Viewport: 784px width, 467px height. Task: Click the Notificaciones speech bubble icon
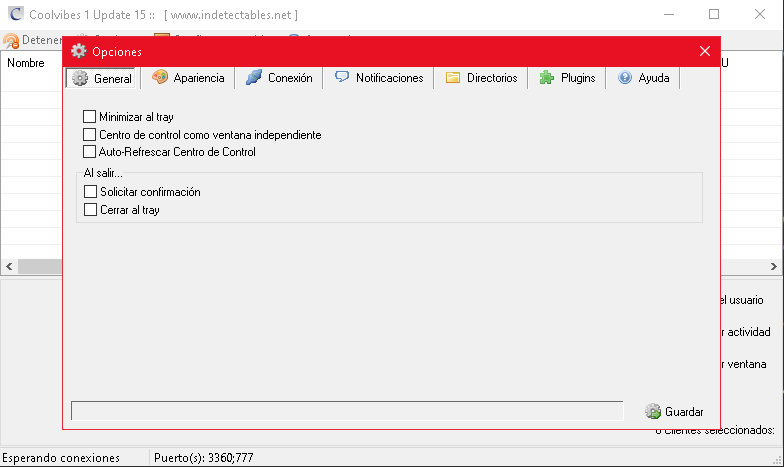[x=342, y=77]
